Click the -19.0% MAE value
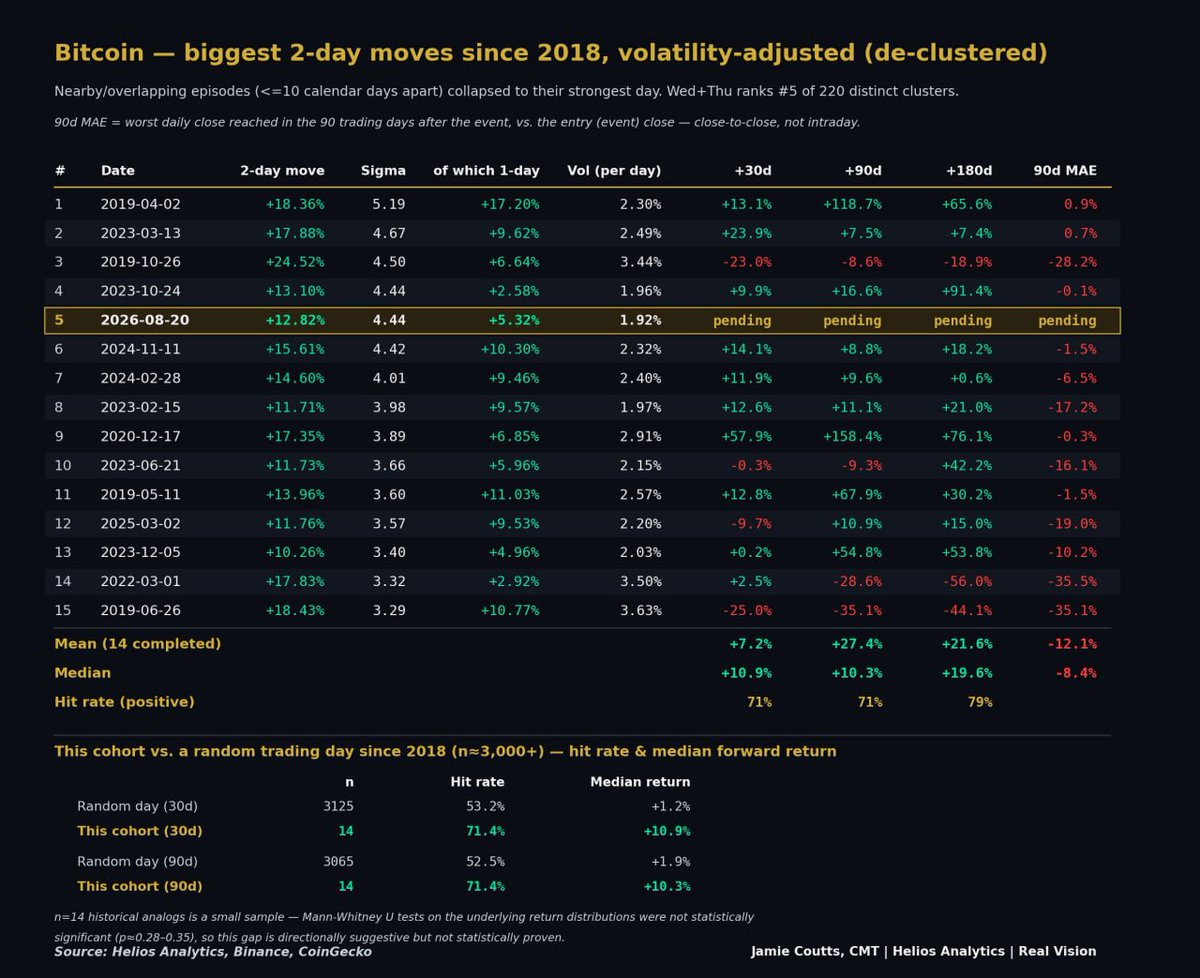Viewport: 1200px width, 978px height. click(1072, 523)
